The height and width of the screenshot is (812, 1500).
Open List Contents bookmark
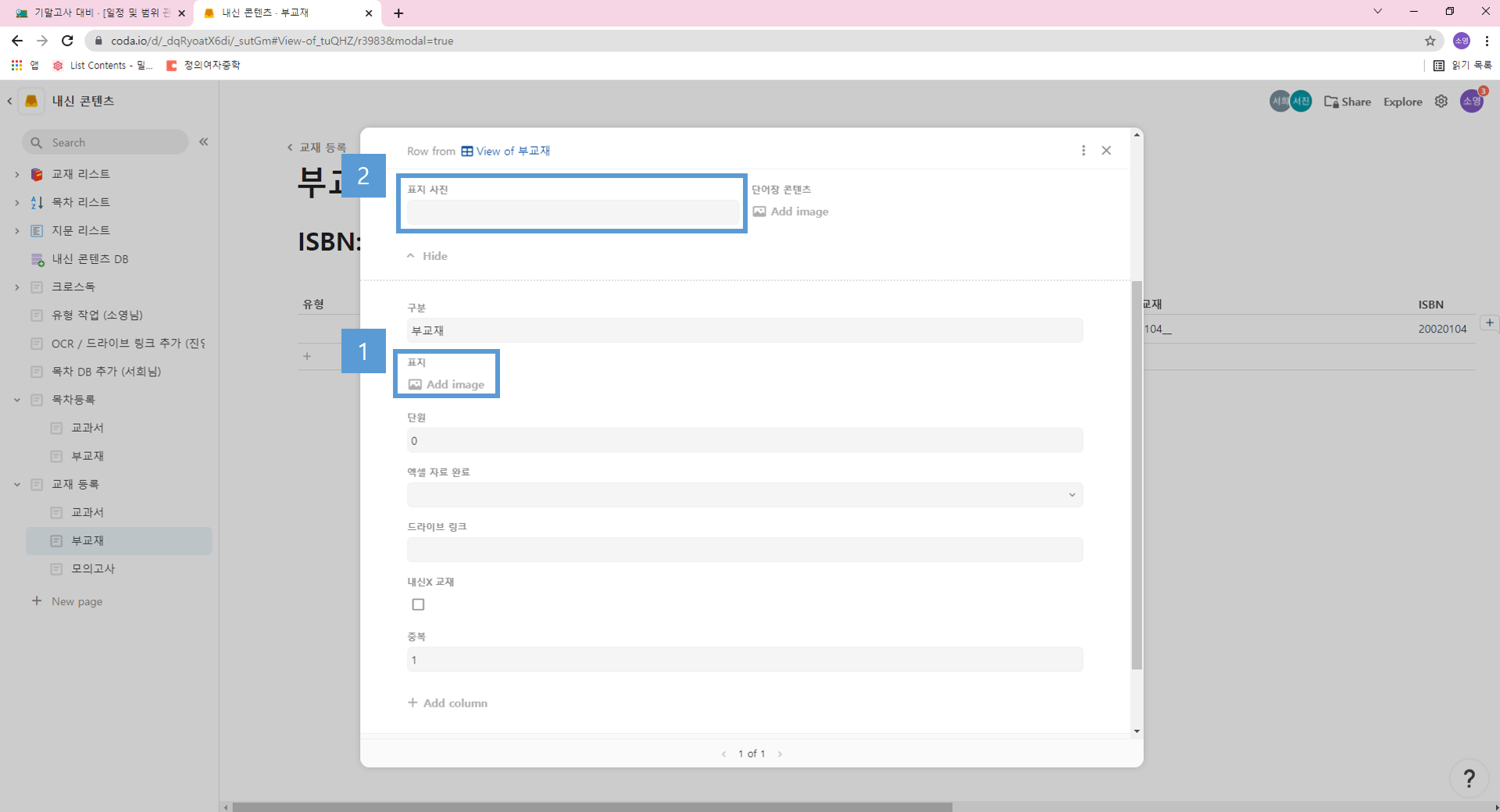[x=102, y=66]
